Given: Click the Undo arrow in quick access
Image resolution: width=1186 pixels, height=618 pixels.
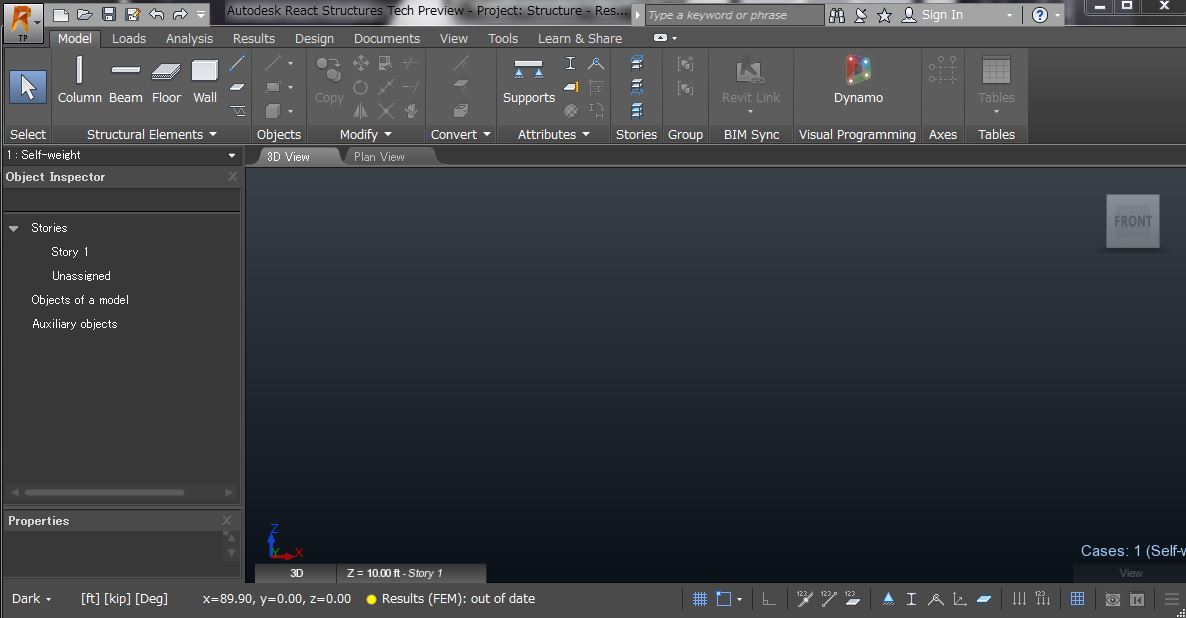Looking at the screenshot, I should (x=157, y=14).
